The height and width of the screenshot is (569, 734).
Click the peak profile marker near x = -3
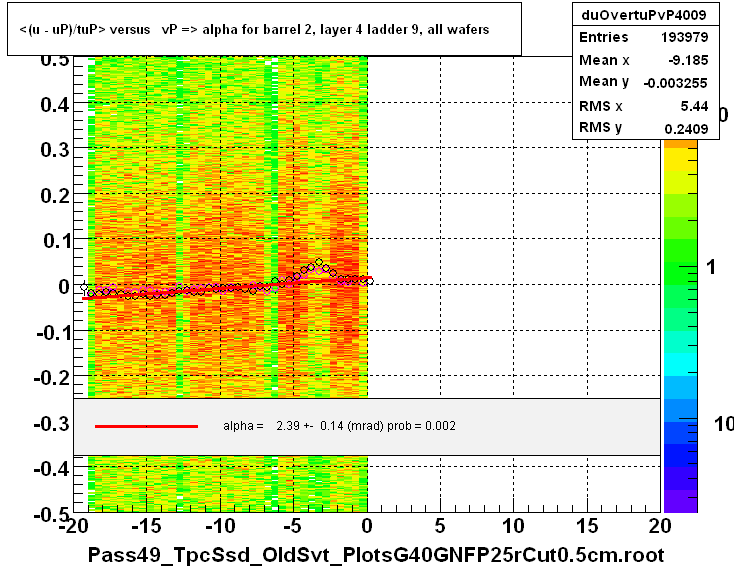tap(319, 263)
